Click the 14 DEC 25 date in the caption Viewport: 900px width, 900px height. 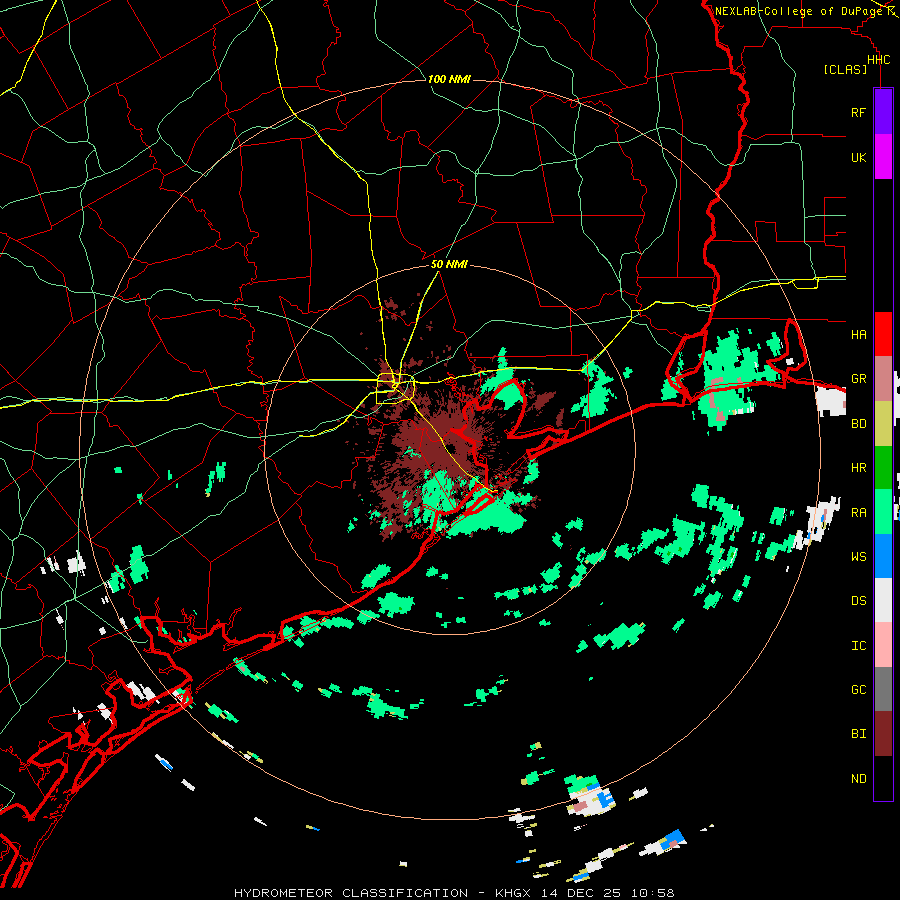581,893
